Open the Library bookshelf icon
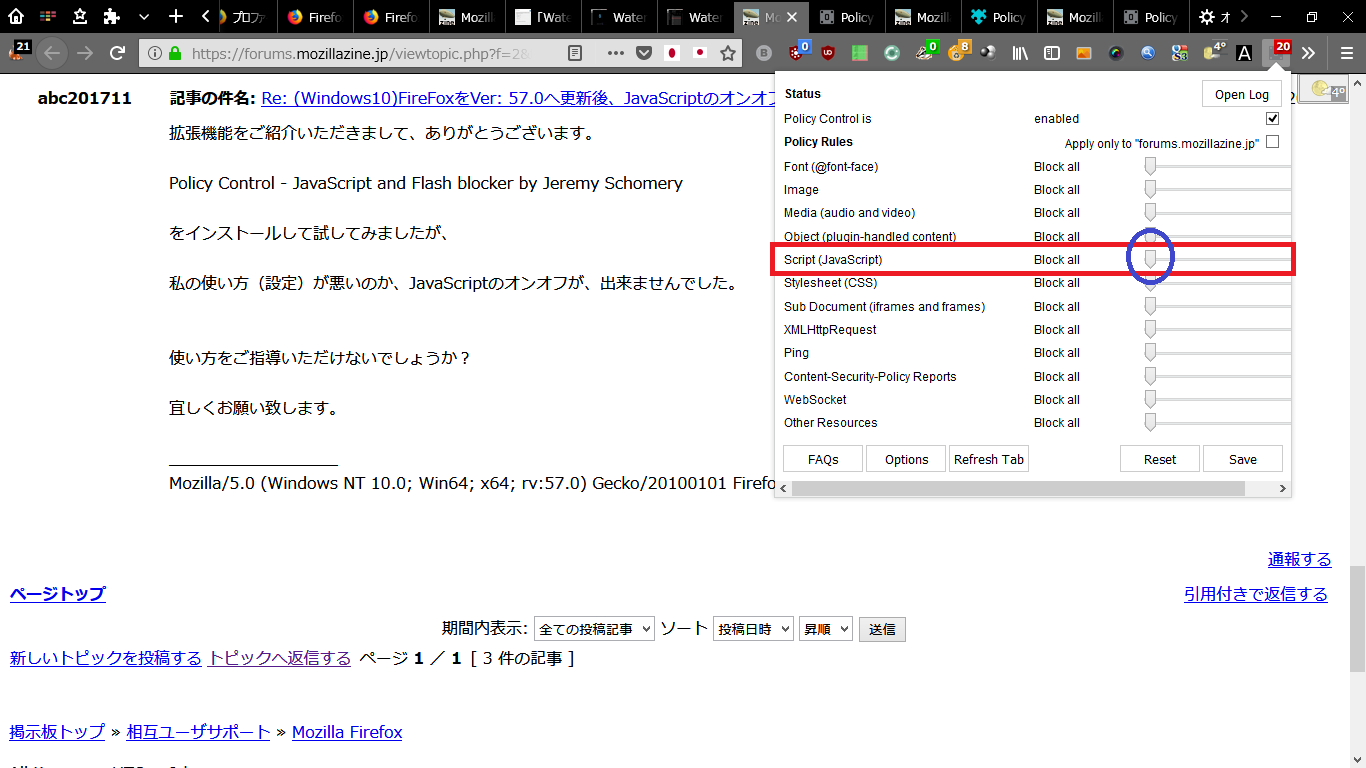This screenshot has height=768, width=1366. point(1020,53)
